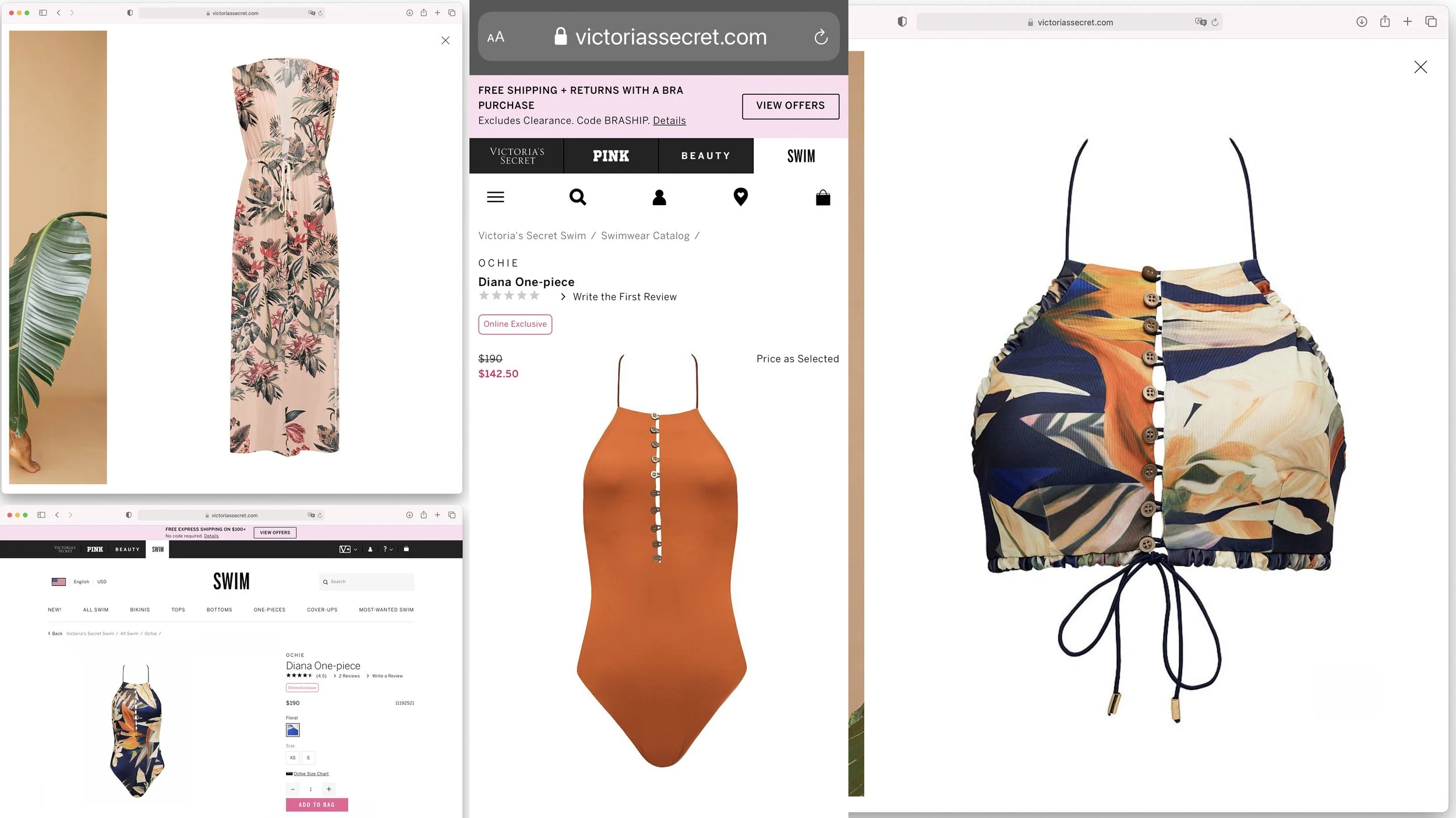This screenshot has width=1456, height=818.
Task: Open the shopping bag in mobile view
Action: 822,198
